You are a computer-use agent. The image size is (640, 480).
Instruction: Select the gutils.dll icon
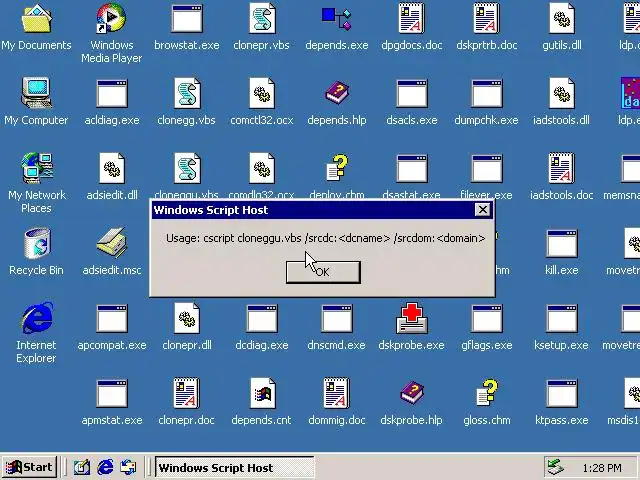click(x=562, y=19)
